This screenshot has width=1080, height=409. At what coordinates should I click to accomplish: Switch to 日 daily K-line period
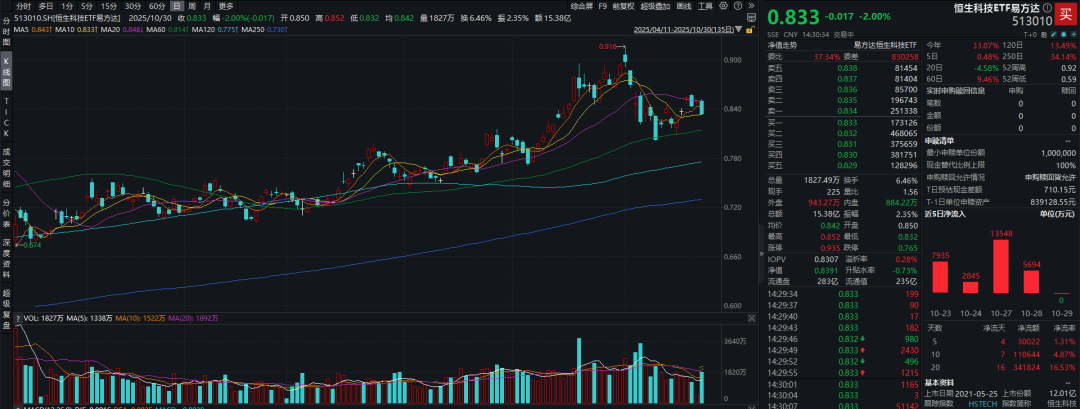[177, 6]
